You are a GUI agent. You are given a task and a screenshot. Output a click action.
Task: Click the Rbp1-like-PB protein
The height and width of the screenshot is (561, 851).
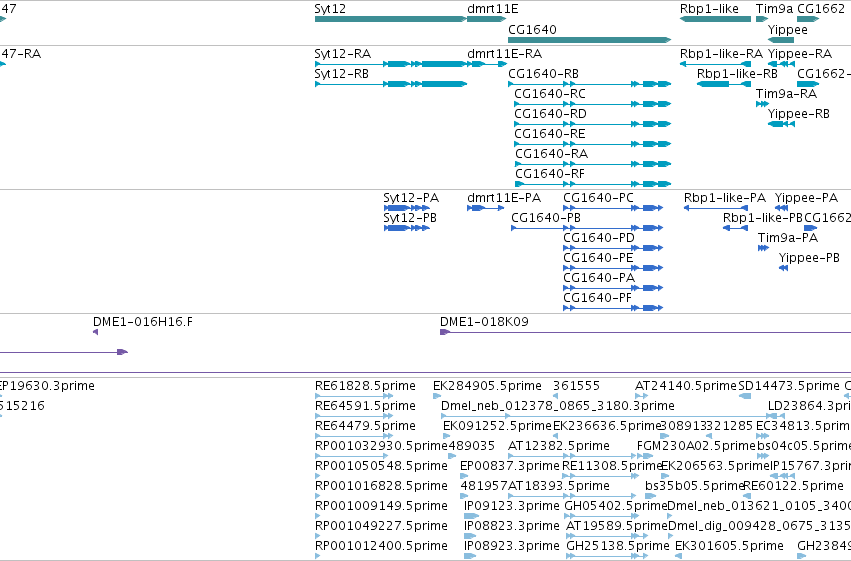click(x=735, y=228)
